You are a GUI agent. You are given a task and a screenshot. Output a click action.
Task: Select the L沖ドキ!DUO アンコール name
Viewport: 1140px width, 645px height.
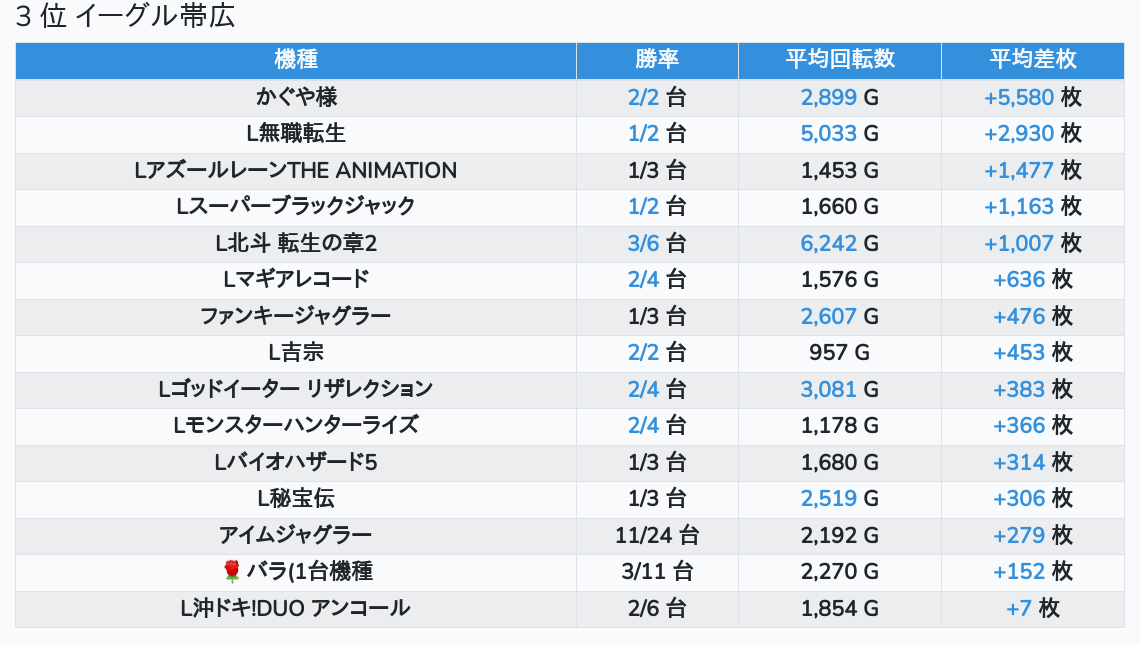click(x=296, y=608)
